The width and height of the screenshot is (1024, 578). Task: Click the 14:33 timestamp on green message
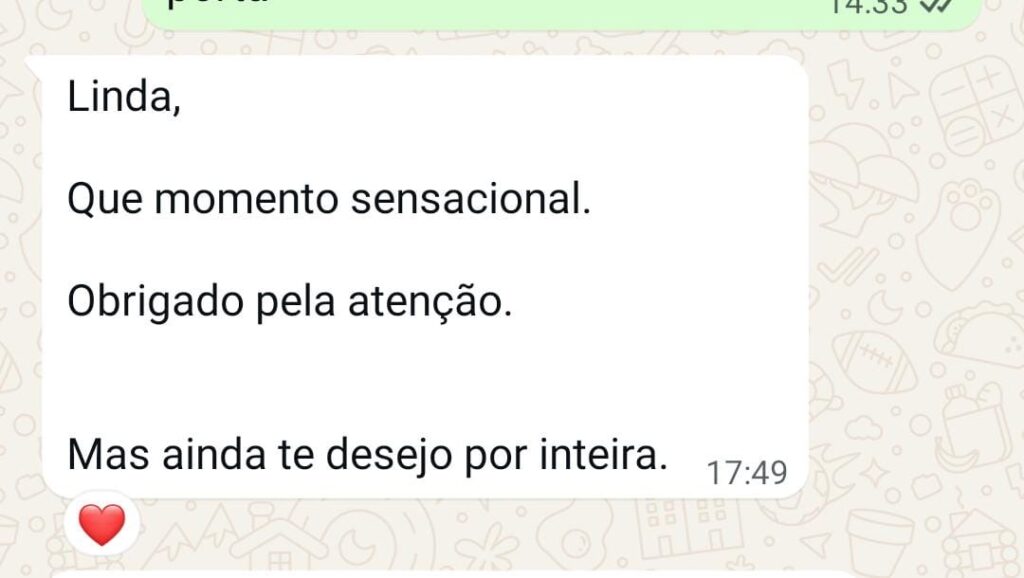point(866,5)
